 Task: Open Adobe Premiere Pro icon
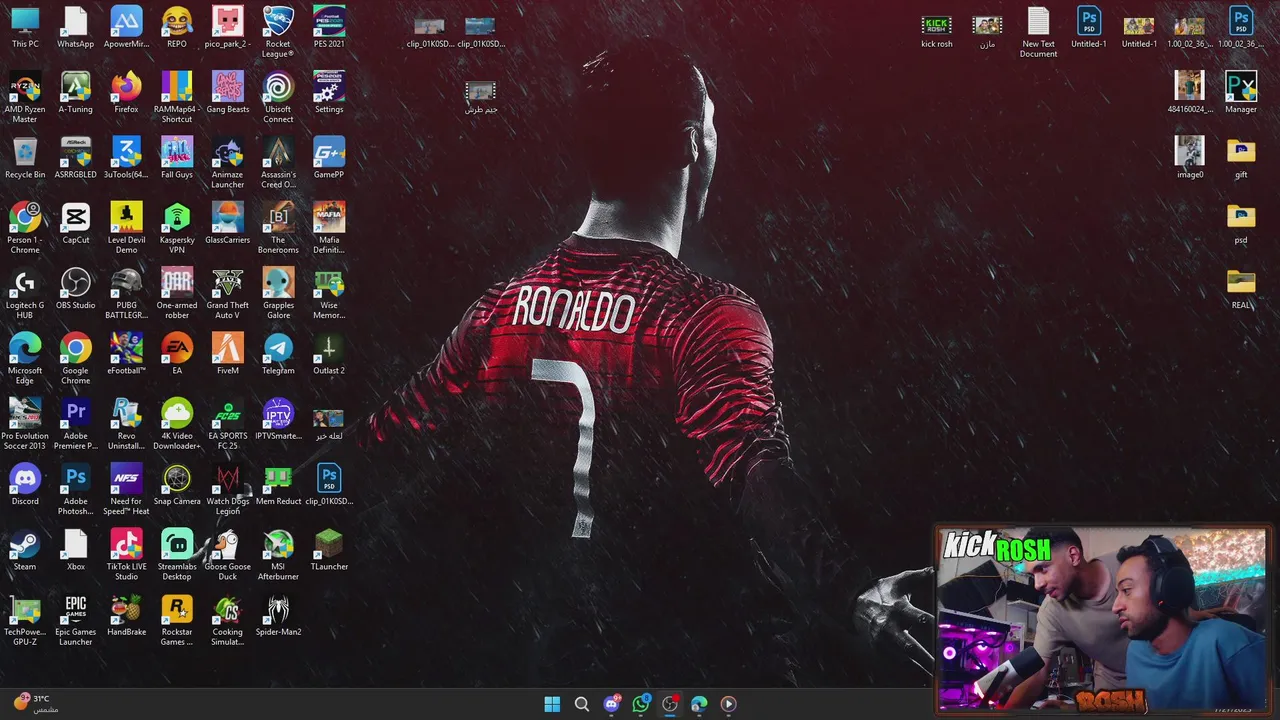point(76,424)
